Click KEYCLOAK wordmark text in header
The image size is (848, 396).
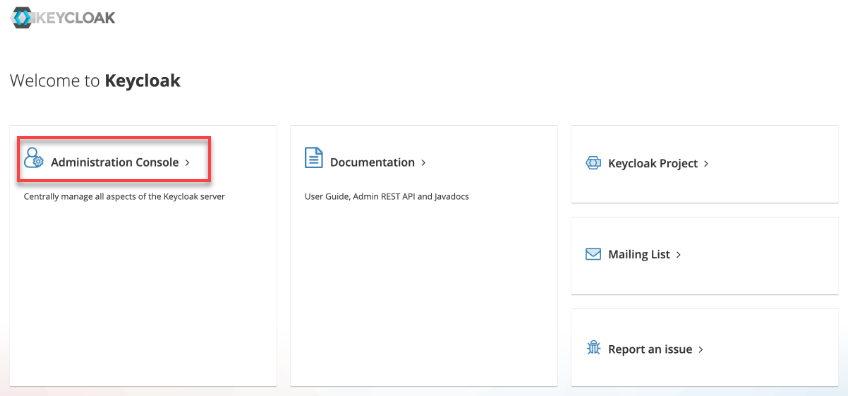[76, 17]
